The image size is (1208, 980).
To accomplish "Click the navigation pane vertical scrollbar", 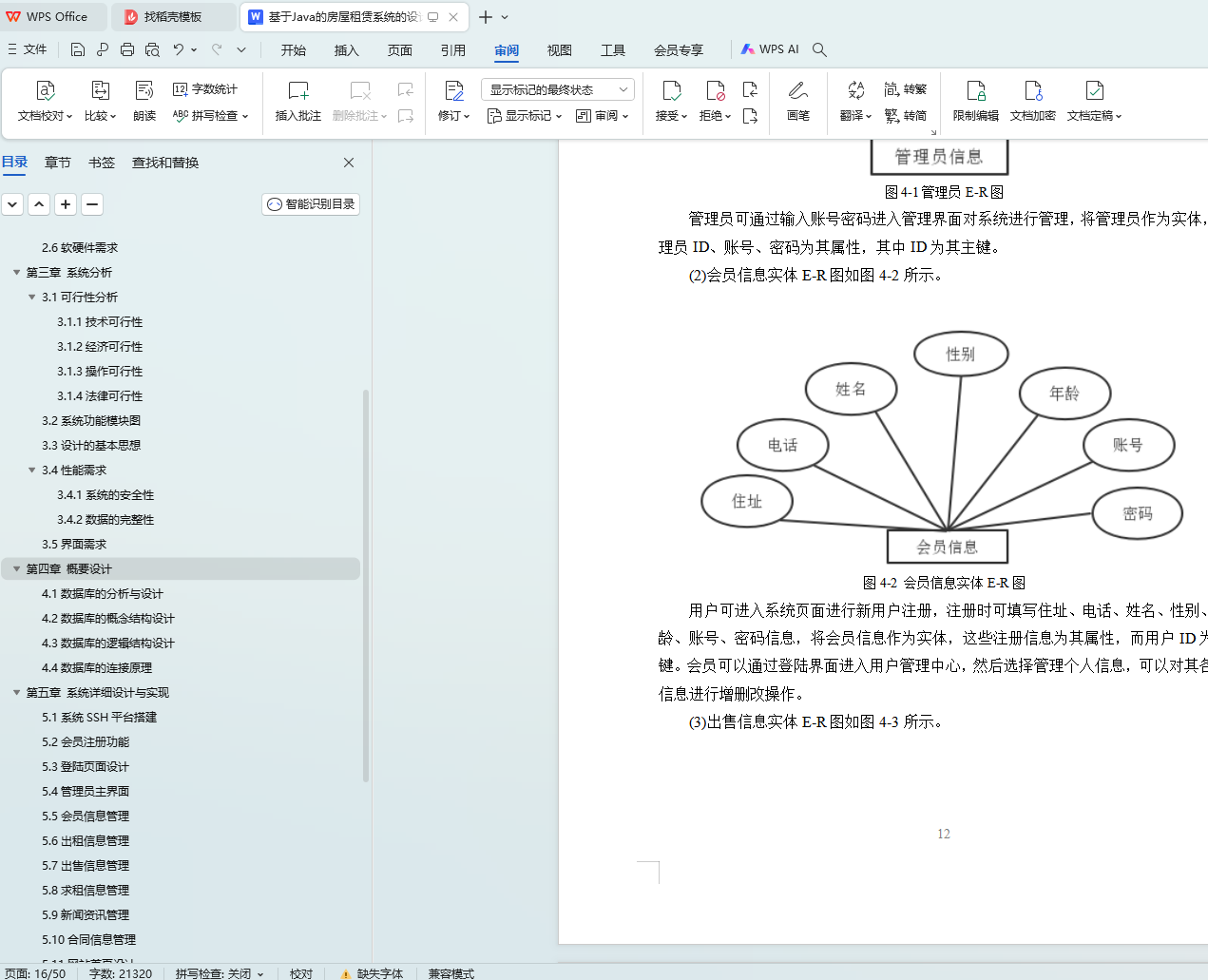I will point(366,585).
